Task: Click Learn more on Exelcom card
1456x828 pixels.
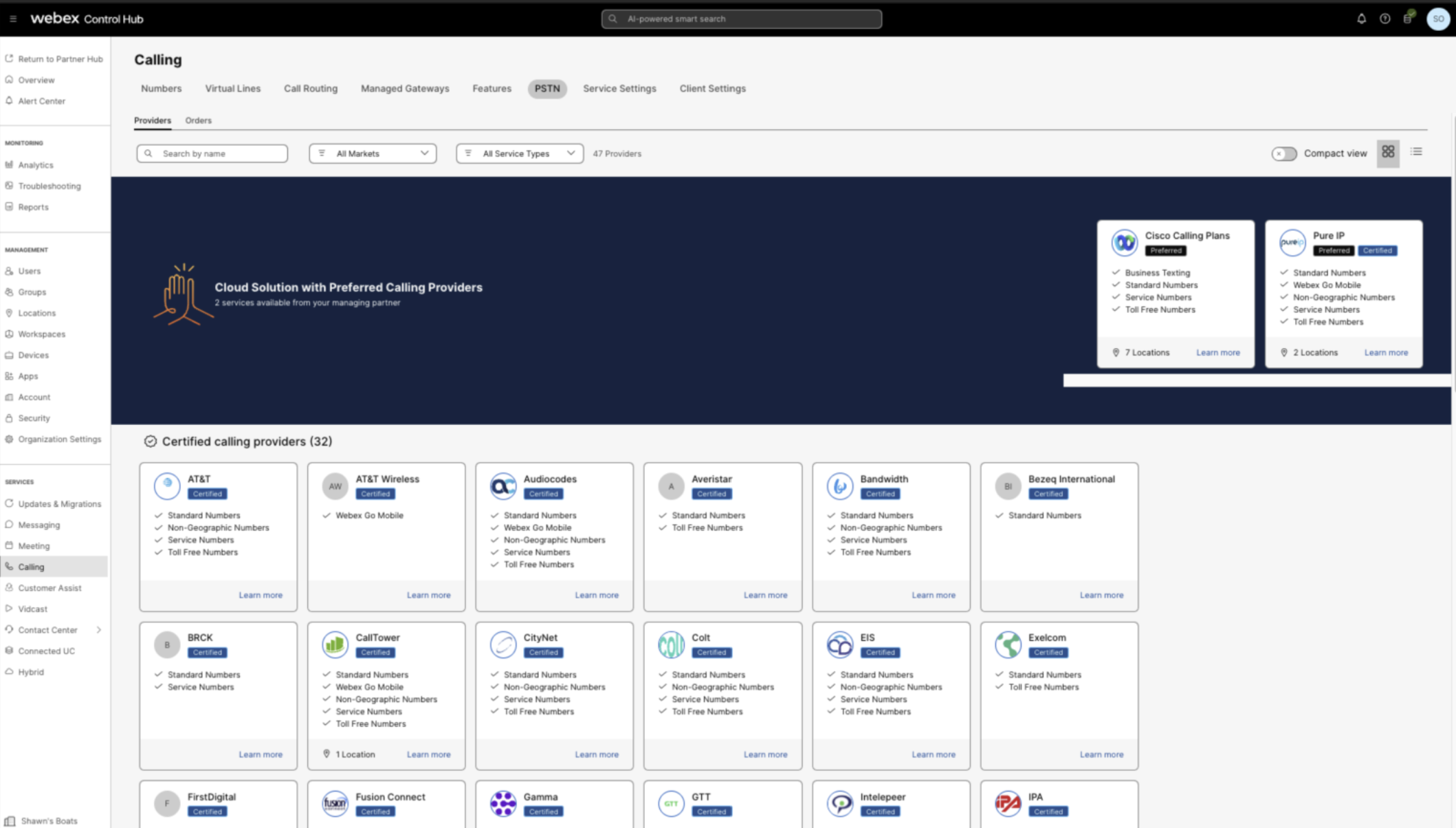Action: click(x=1101, y=754)
